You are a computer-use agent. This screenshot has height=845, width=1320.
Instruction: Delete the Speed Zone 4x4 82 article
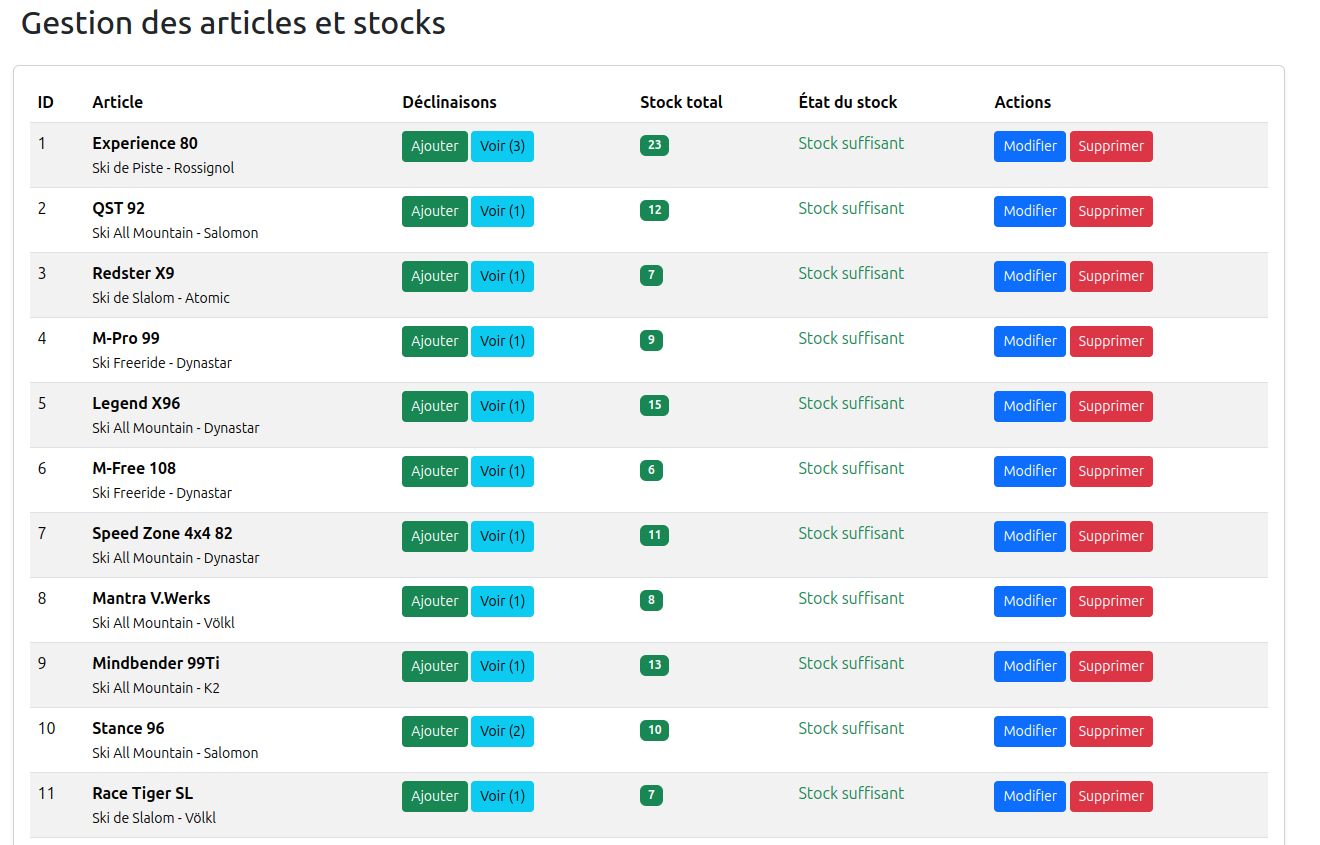tap(1111, 536)
